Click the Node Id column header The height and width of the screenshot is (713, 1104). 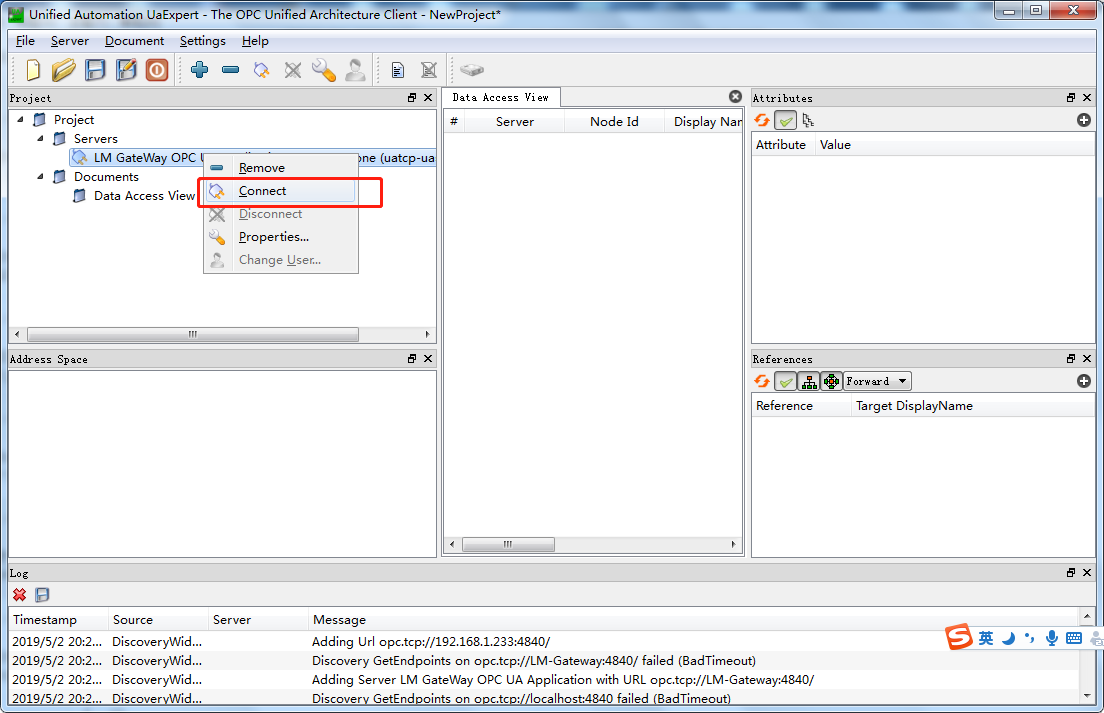tap(614, 122)
